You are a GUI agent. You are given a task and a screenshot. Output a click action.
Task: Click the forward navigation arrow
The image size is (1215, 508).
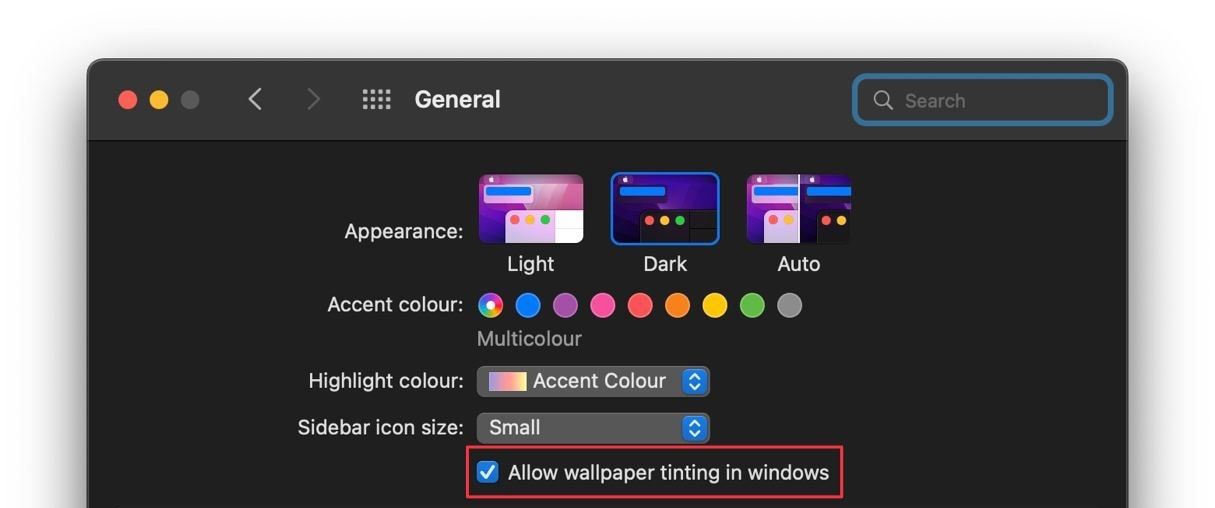click(x=313, y=99)
